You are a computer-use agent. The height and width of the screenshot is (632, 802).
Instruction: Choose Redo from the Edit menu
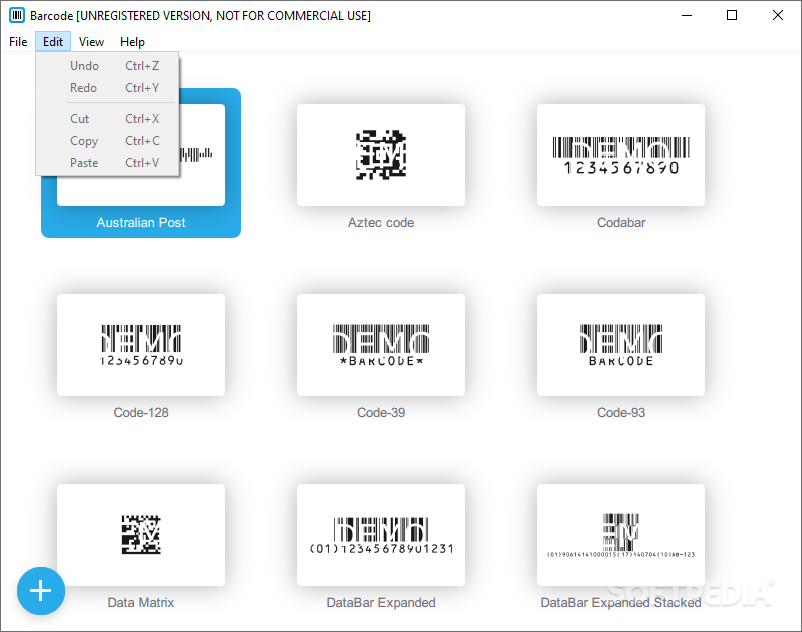click(107, 88)
